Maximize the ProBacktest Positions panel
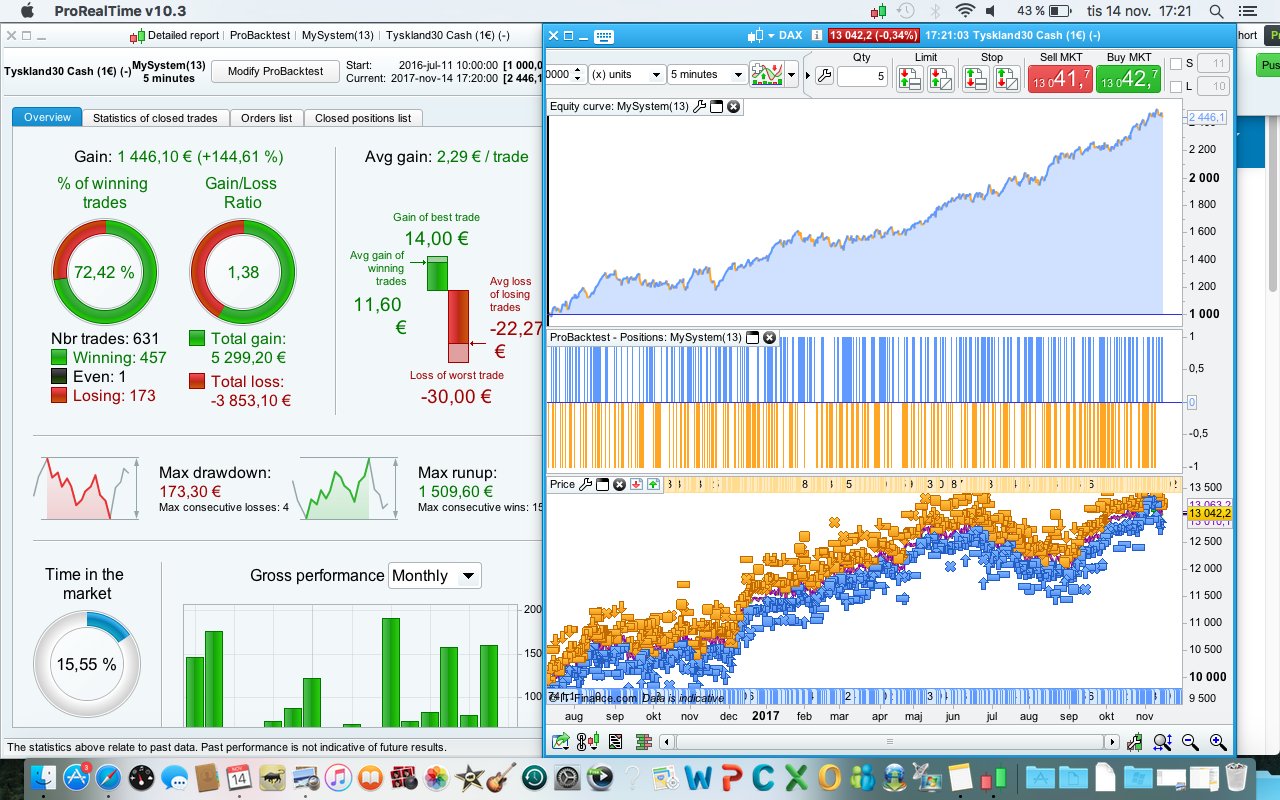Viewport: 1280px width, 800px height. tap(753, 337)
